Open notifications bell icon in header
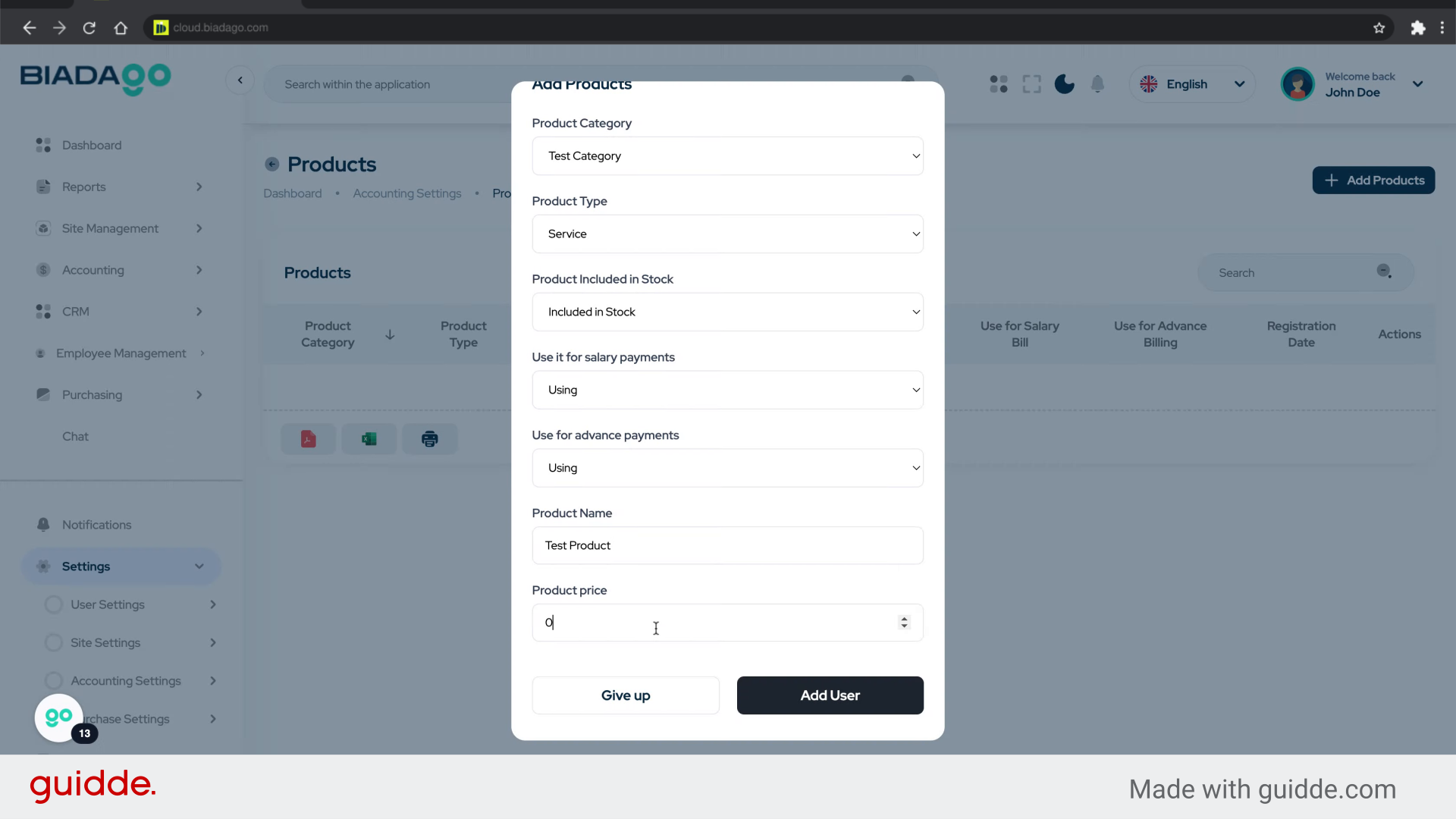 tap(1097, 84)
